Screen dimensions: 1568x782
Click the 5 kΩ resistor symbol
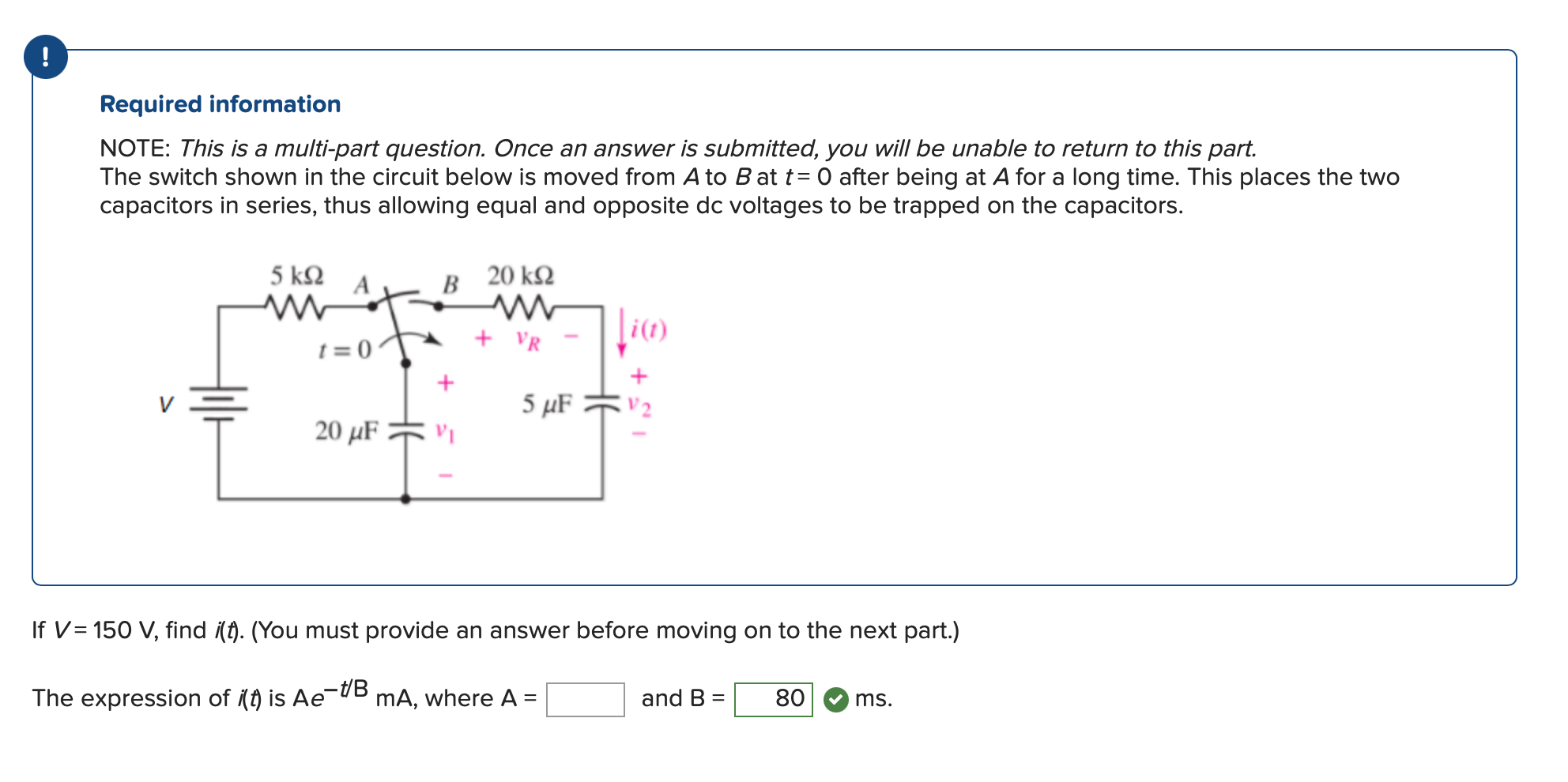click(295, 305)
